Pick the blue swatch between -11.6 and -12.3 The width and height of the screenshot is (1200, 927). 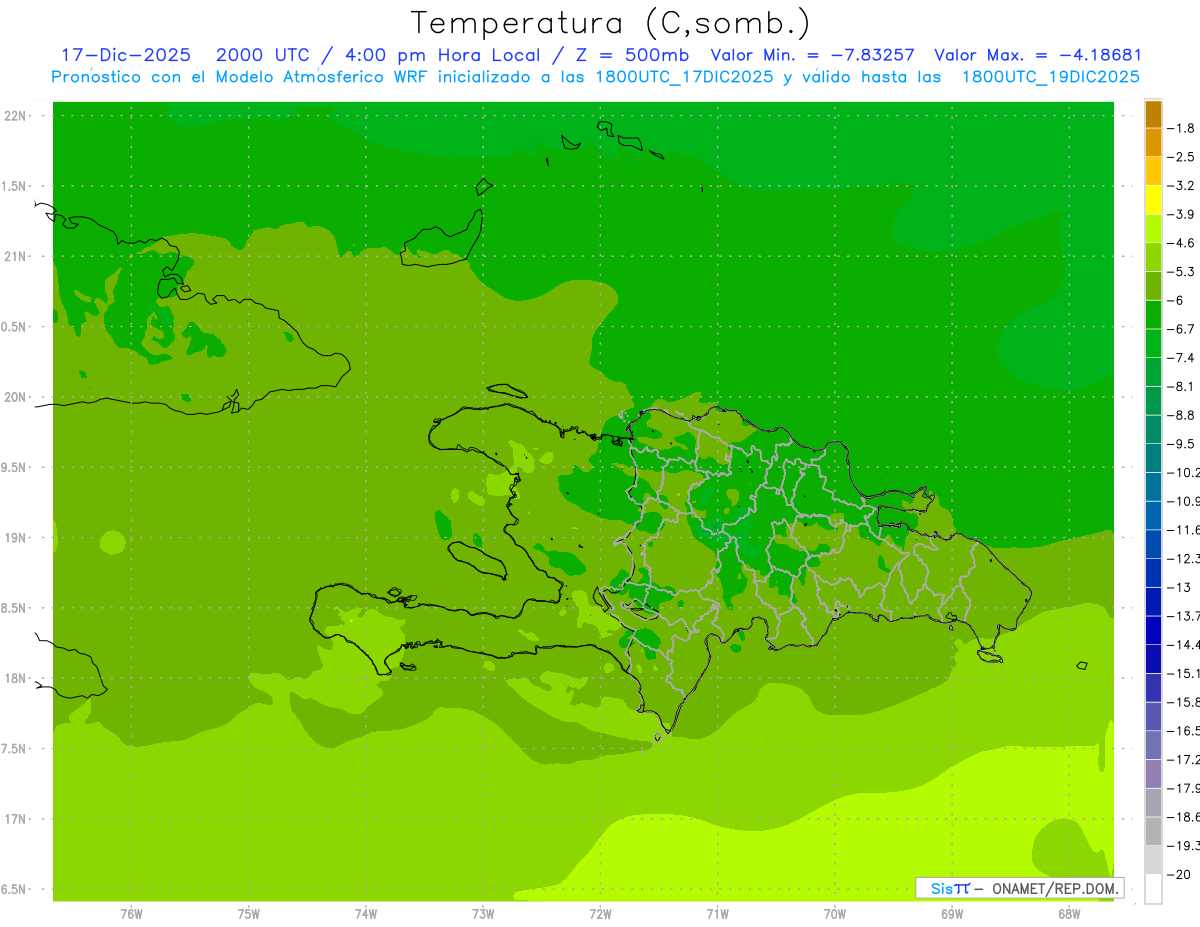coord(1153,543)
